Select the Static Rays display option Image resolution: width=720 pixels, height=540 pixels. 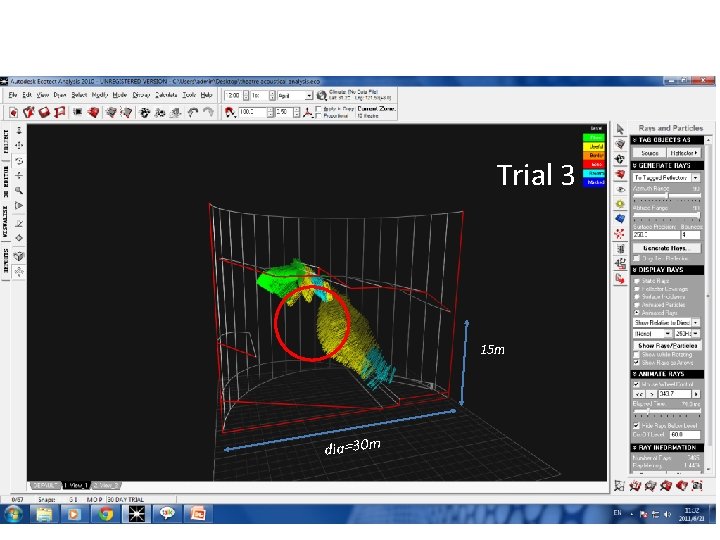tap(636, 281)
